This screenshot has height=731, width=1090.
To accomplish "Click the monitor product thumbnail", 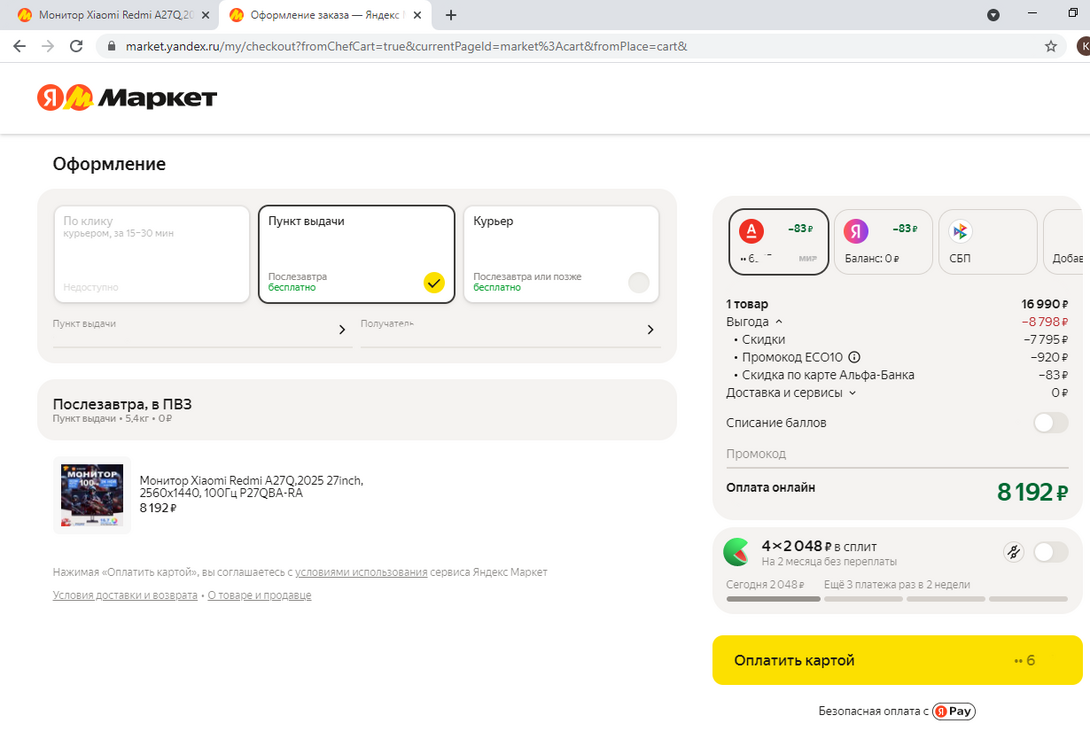I will point(92,495).
